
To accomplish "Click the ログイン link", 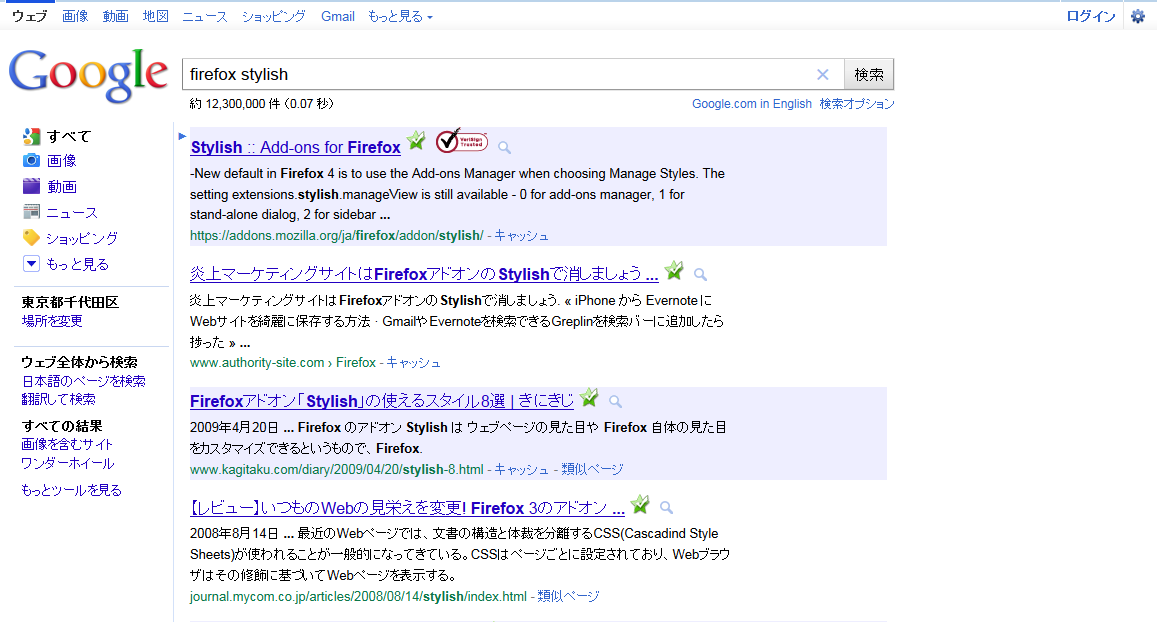I will coord(1091,16).
